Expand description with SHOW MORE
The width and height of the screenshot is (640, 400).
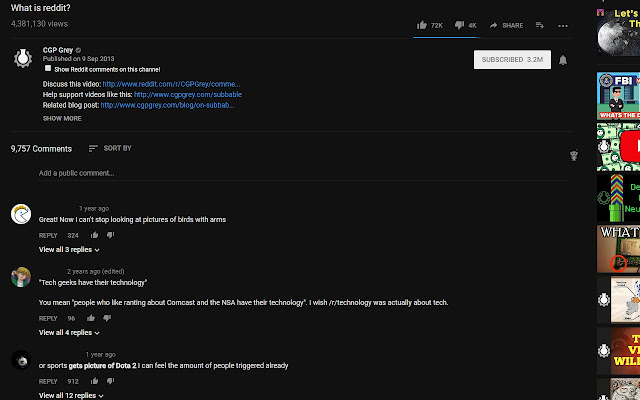pos(62,118)
